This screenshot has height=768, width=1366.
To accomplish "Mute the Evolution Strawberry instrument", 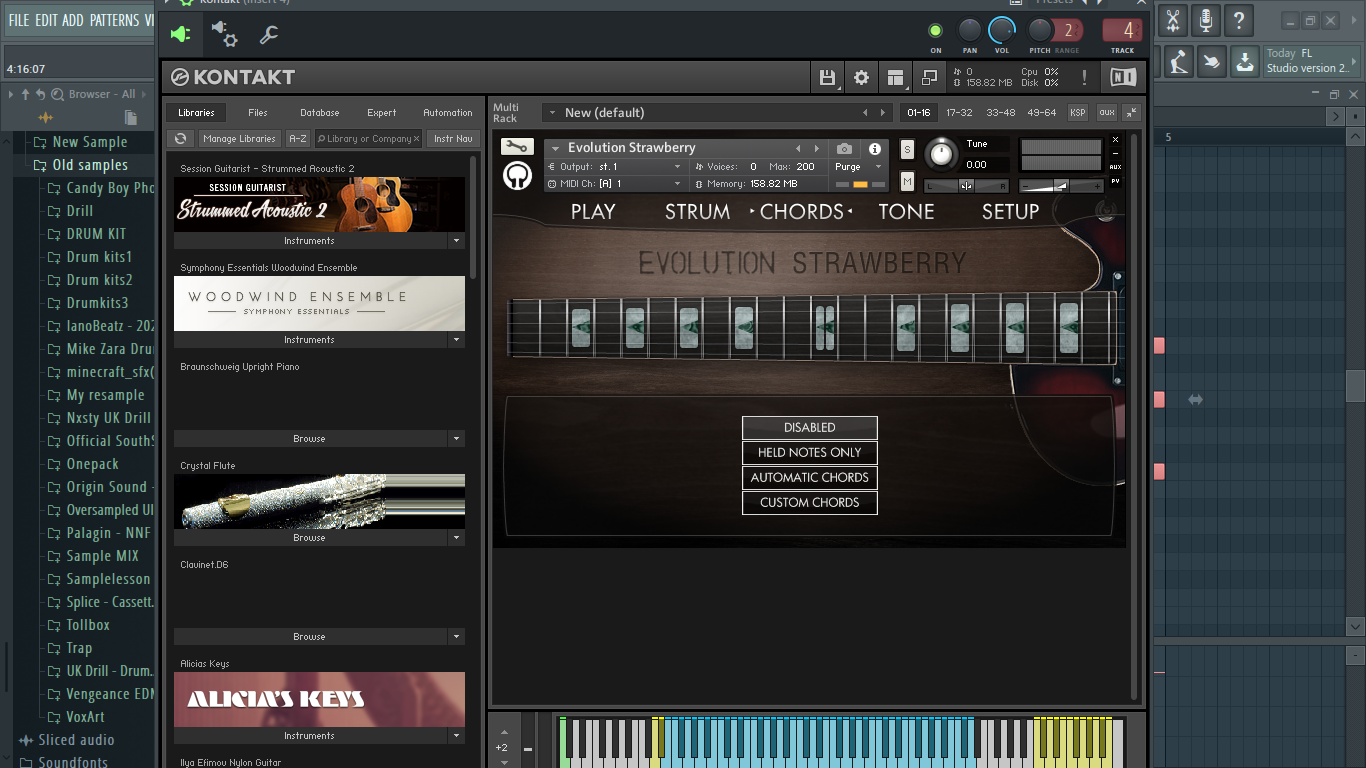I will coord(907,181).
